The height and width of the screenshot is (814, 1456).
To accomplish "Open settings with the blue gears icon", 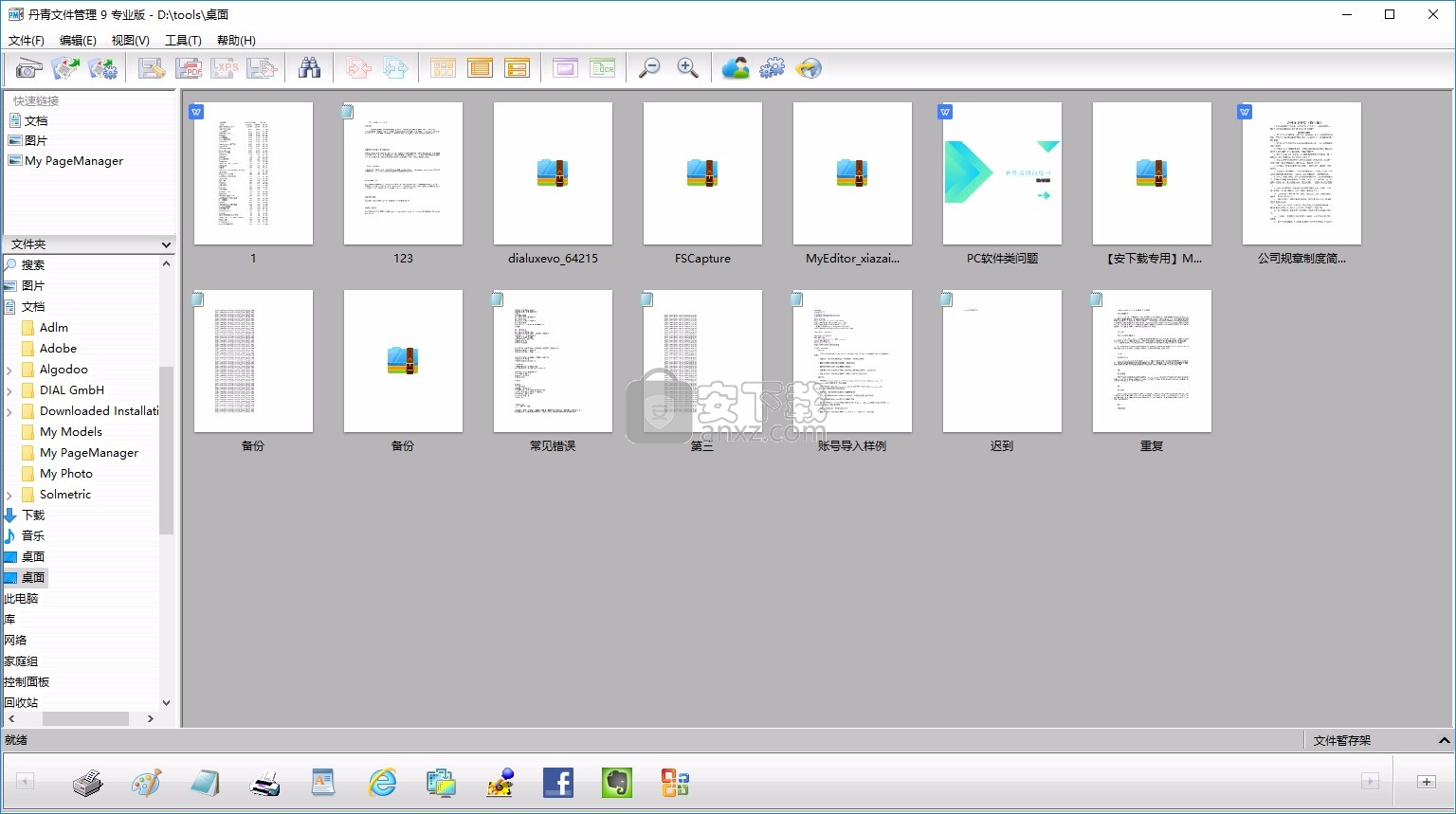I will (772, 68).
